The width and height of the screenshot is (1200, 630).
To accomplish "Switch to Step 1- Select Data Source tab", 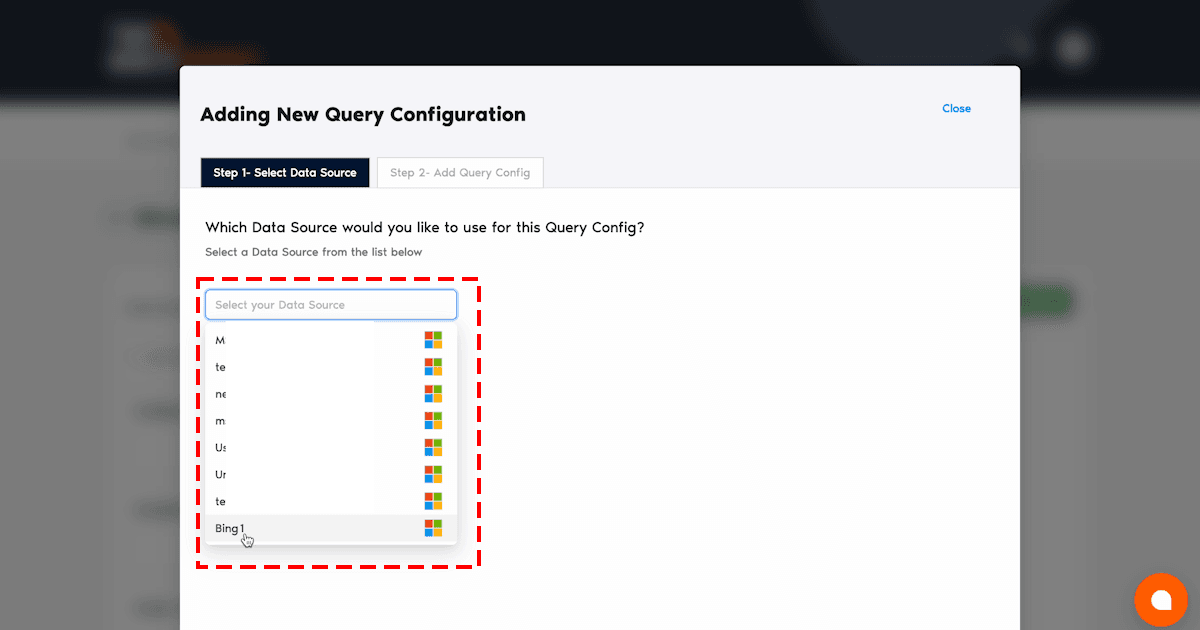I will tap(285, 173).
